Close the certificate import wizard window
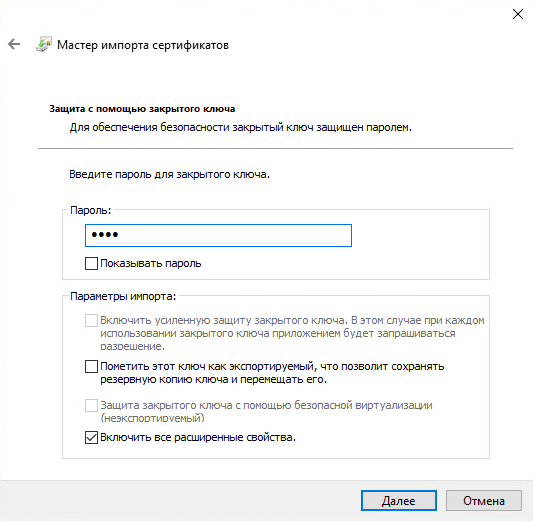The image size is (534, 522). [518, 14]
